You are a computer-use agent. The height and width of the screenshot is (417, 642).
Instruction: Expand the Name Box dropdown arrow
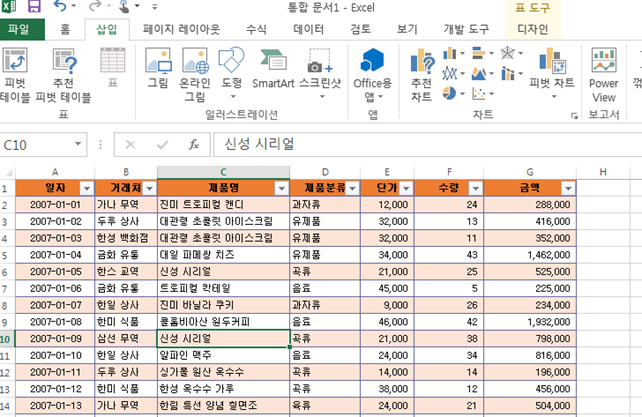click(78, 144)
